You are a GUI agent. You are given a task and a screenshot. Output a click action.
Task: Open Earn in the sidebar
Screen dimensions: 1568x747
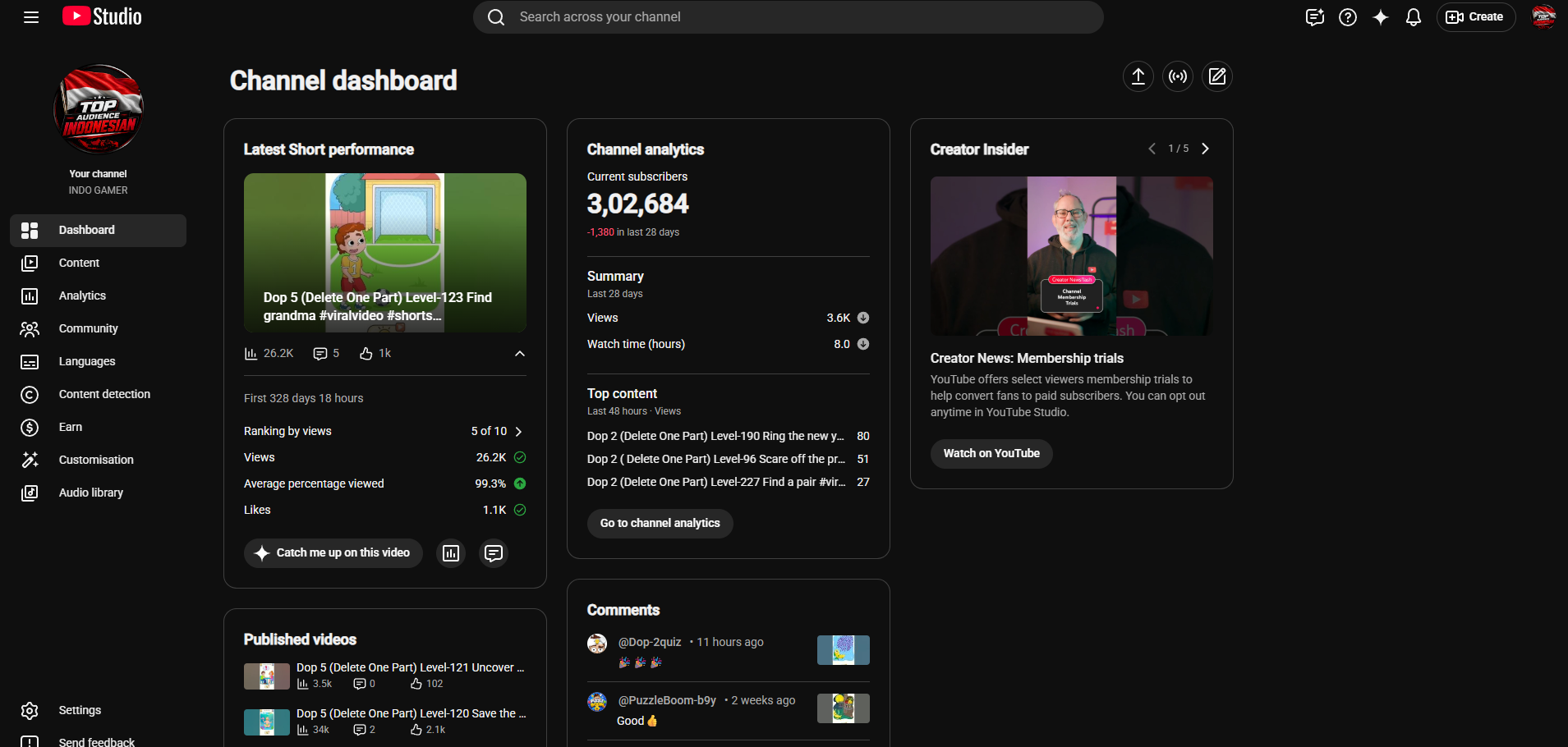pyautogui.click(x=99, y=428)
